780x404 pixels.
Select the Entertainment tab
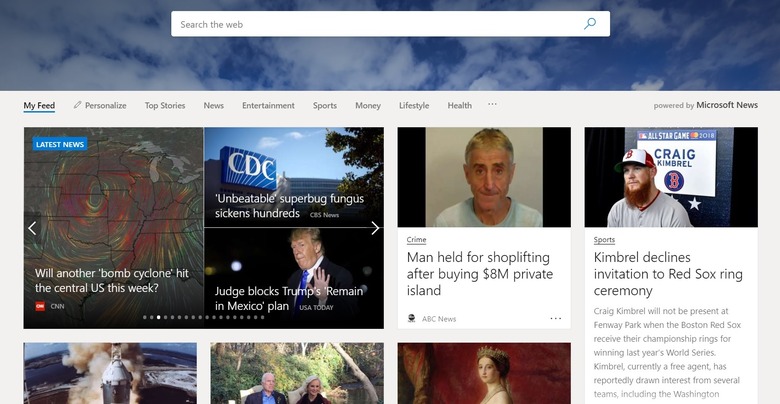tap(268, 105)
